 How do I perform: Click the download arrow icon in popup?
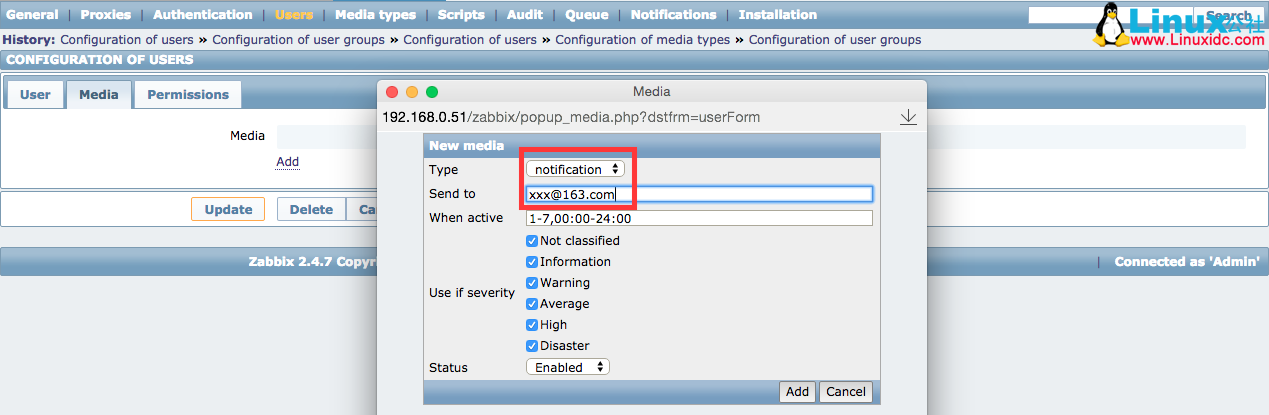pos(908,117)
